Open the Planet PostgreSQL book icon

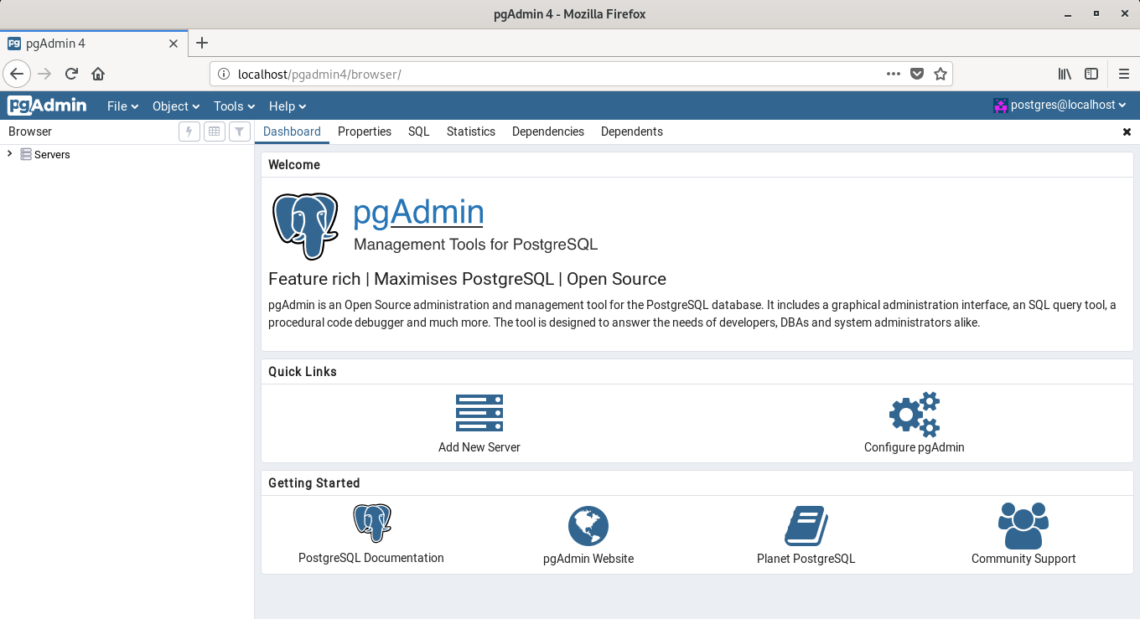[x=805, y=525]
